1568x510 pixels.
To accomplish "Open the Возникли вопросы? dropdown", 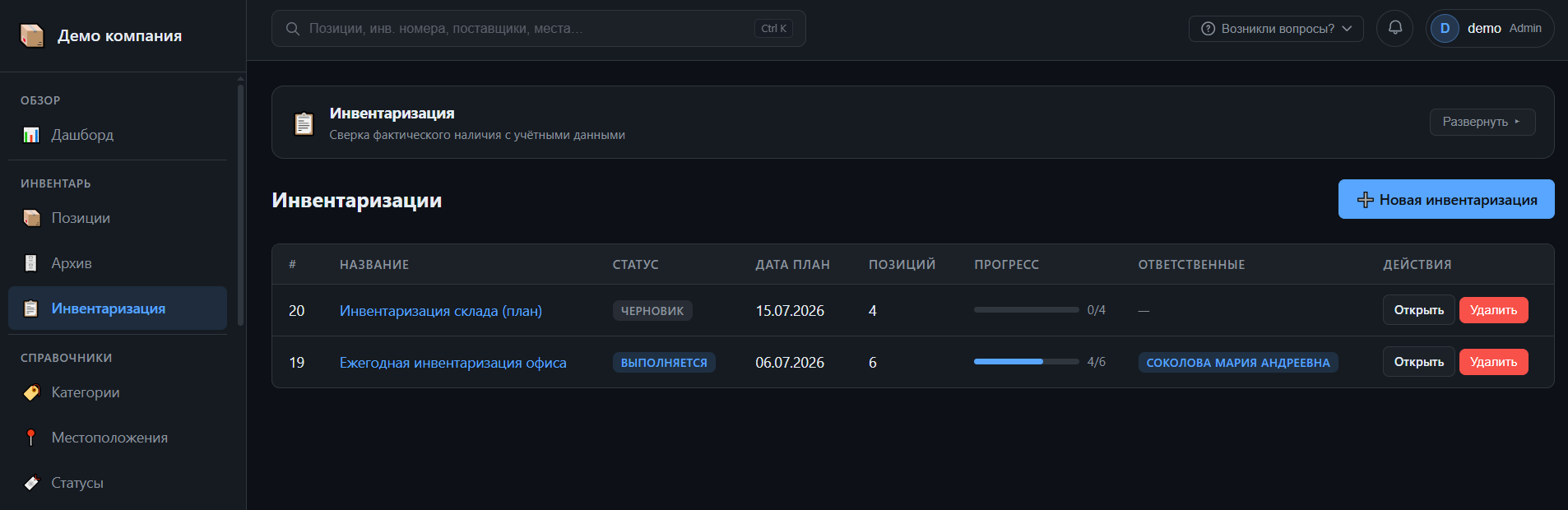I will point(1276,29).
